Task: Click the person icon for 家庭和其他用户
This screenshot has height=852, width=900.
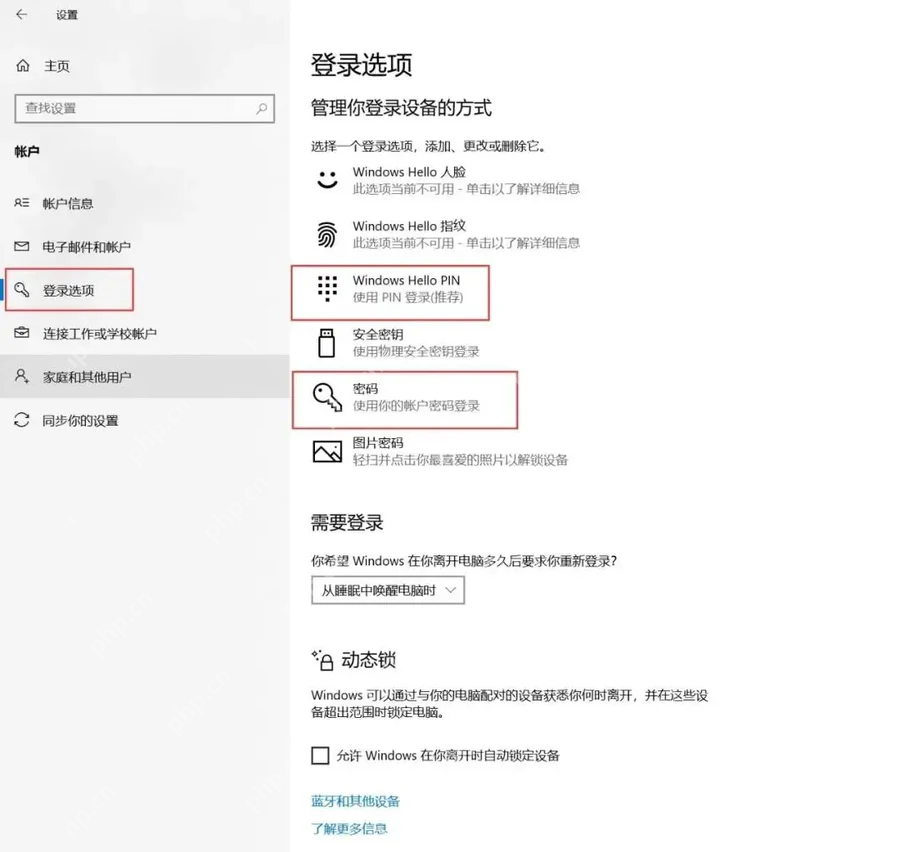Action: pos(22,376)
